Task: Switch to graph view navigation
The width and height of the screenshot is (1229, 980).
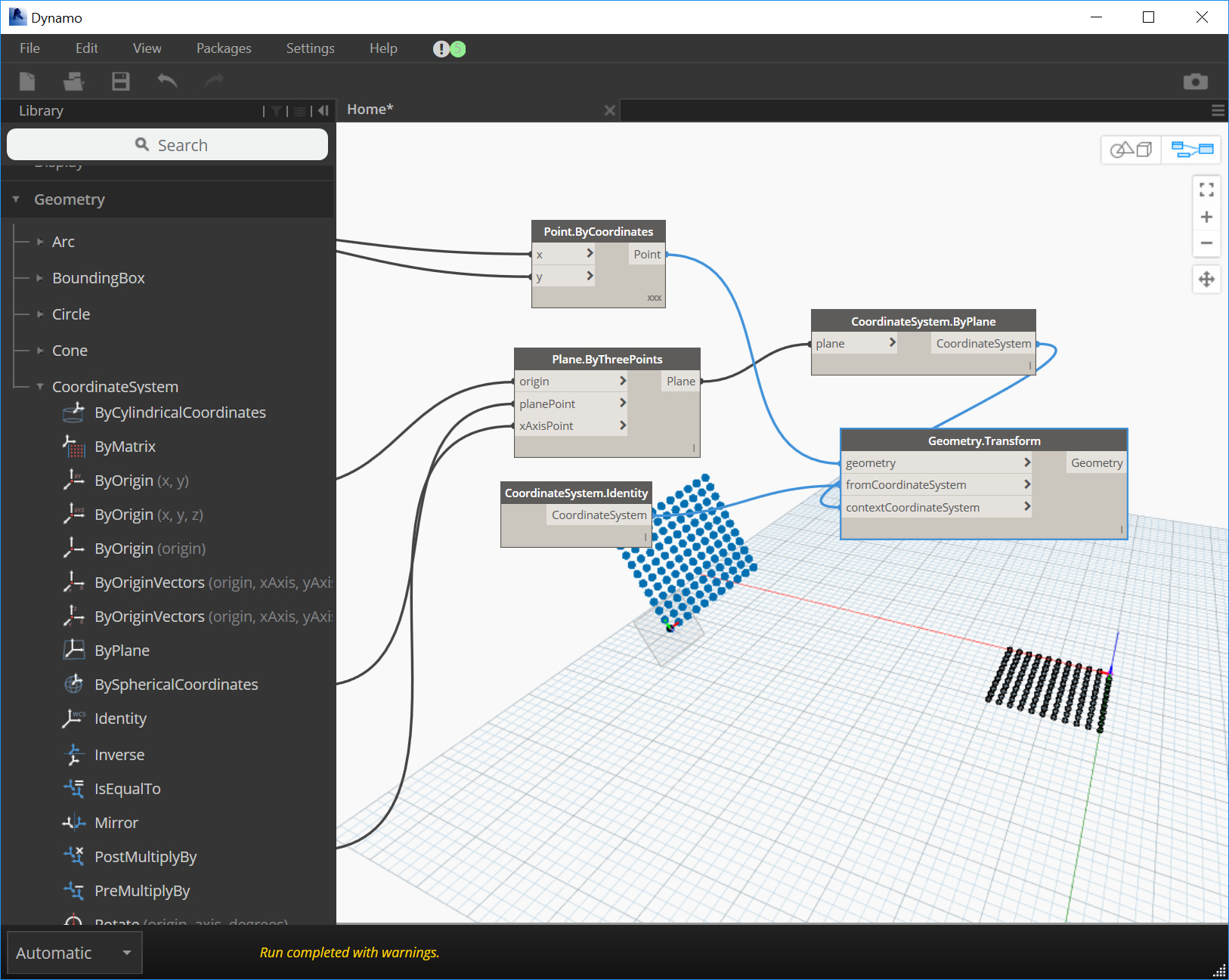Action: 1191,150
